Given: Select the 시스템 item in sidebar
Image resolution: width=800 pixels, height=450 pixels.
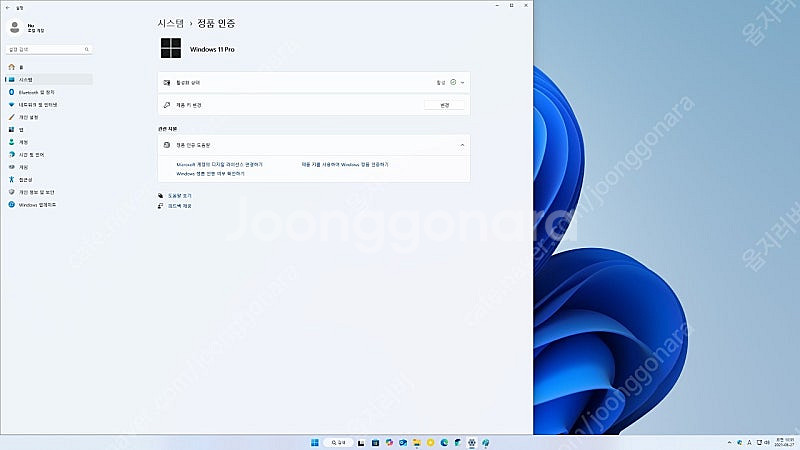Looking at the screenshot, I should pos(49,80).
